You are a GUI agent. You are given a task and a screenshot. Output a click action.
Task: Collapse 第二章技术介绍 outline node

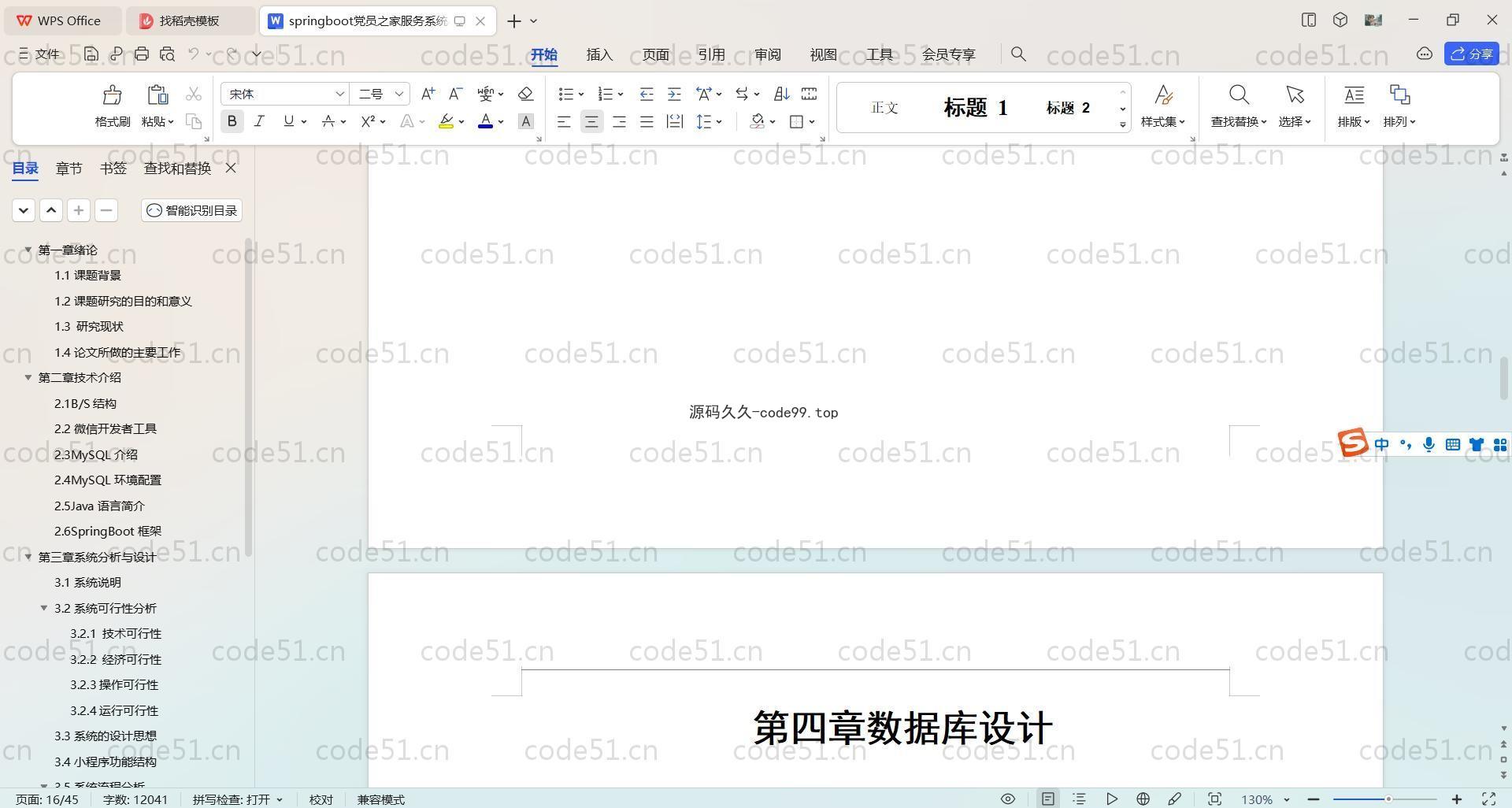coord(28,377)
